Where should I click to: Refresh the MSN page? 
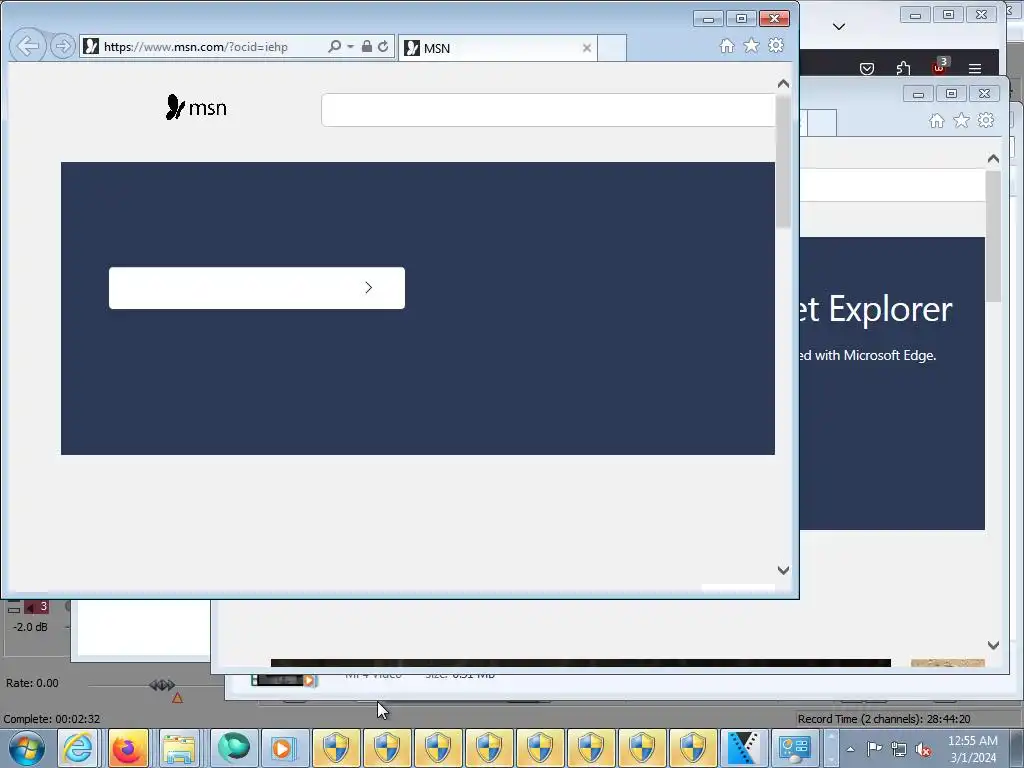383,46
